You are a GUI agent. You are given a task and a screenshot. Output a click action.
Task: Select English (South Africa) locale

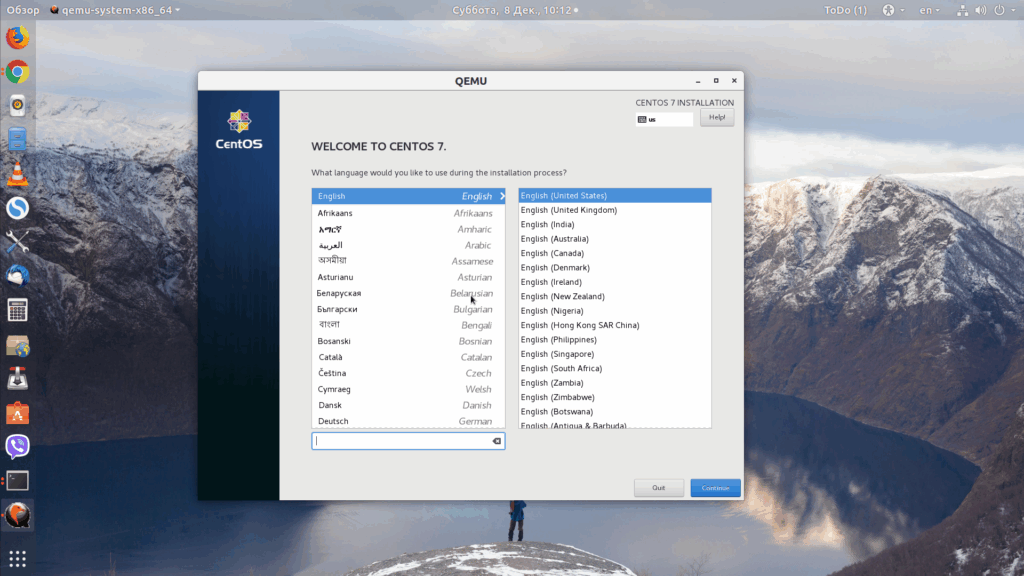615,368
